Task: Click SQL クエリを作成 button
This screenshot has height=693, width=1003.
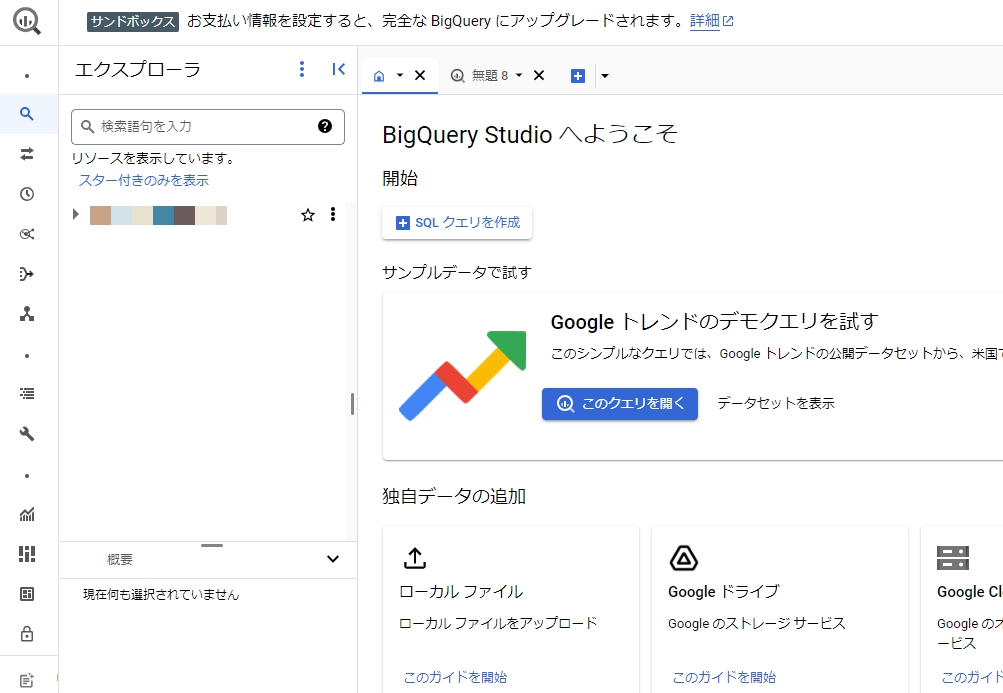Action: (456, 223)
